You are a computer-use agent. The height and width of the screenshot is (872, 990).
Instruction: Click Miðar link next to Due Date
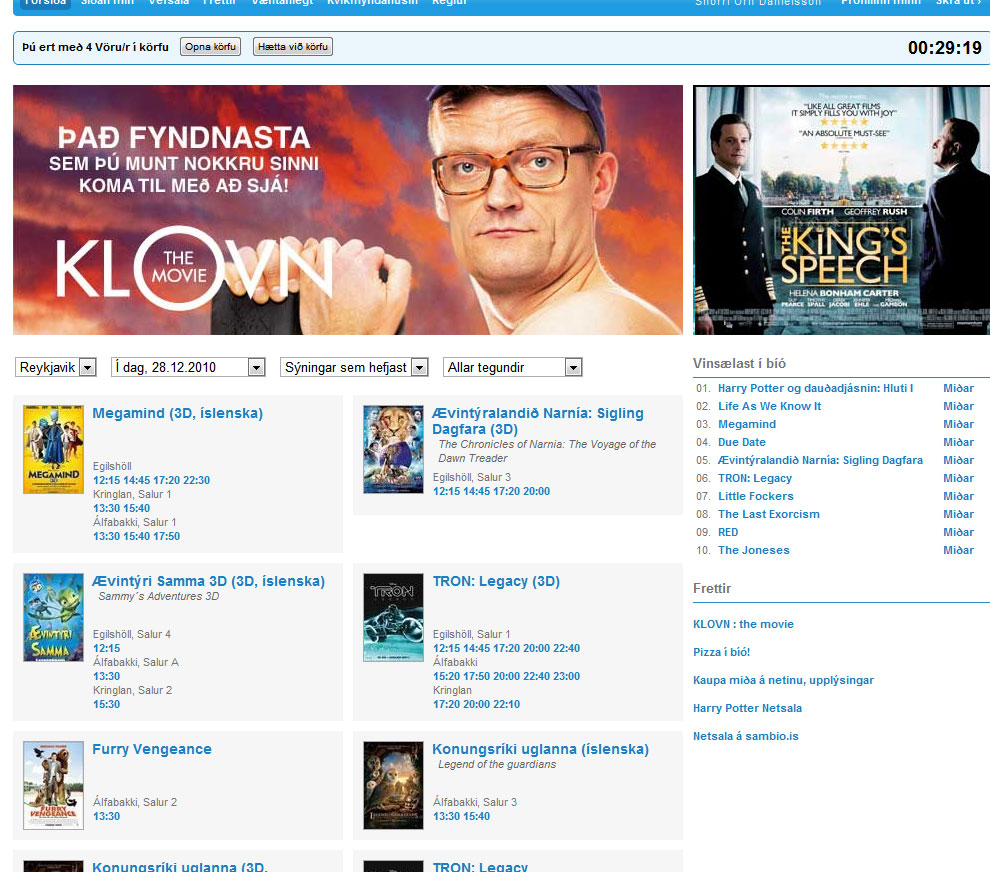point(958,442)
